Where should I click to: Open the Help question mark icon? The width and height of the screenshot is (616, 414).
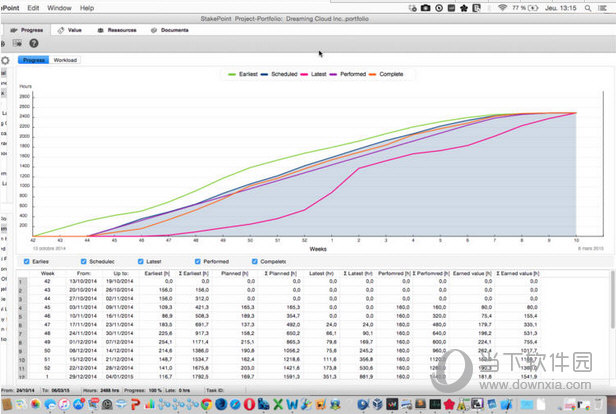[x=34, y=44]
